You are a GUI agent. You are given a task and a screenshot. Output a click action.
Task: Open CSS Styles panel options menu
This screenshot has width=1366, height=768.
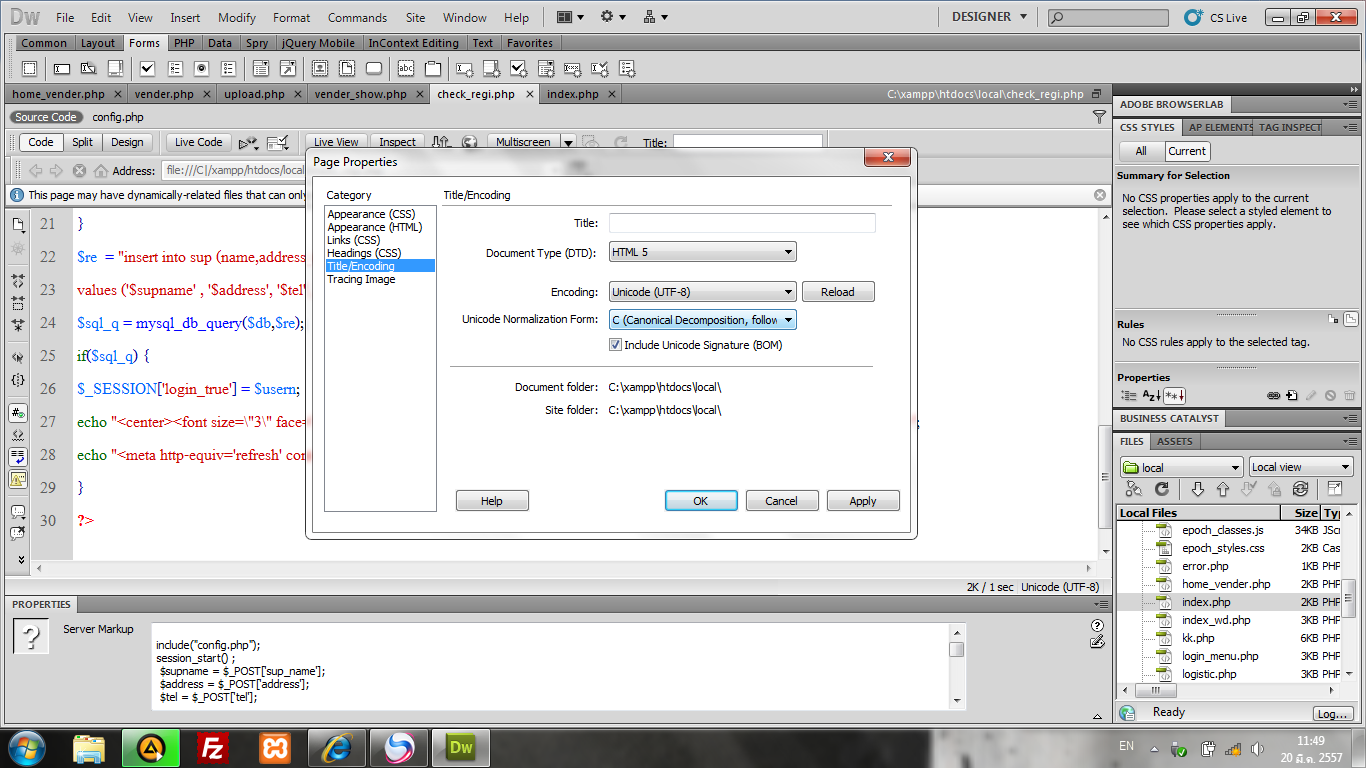point(1351,127)
